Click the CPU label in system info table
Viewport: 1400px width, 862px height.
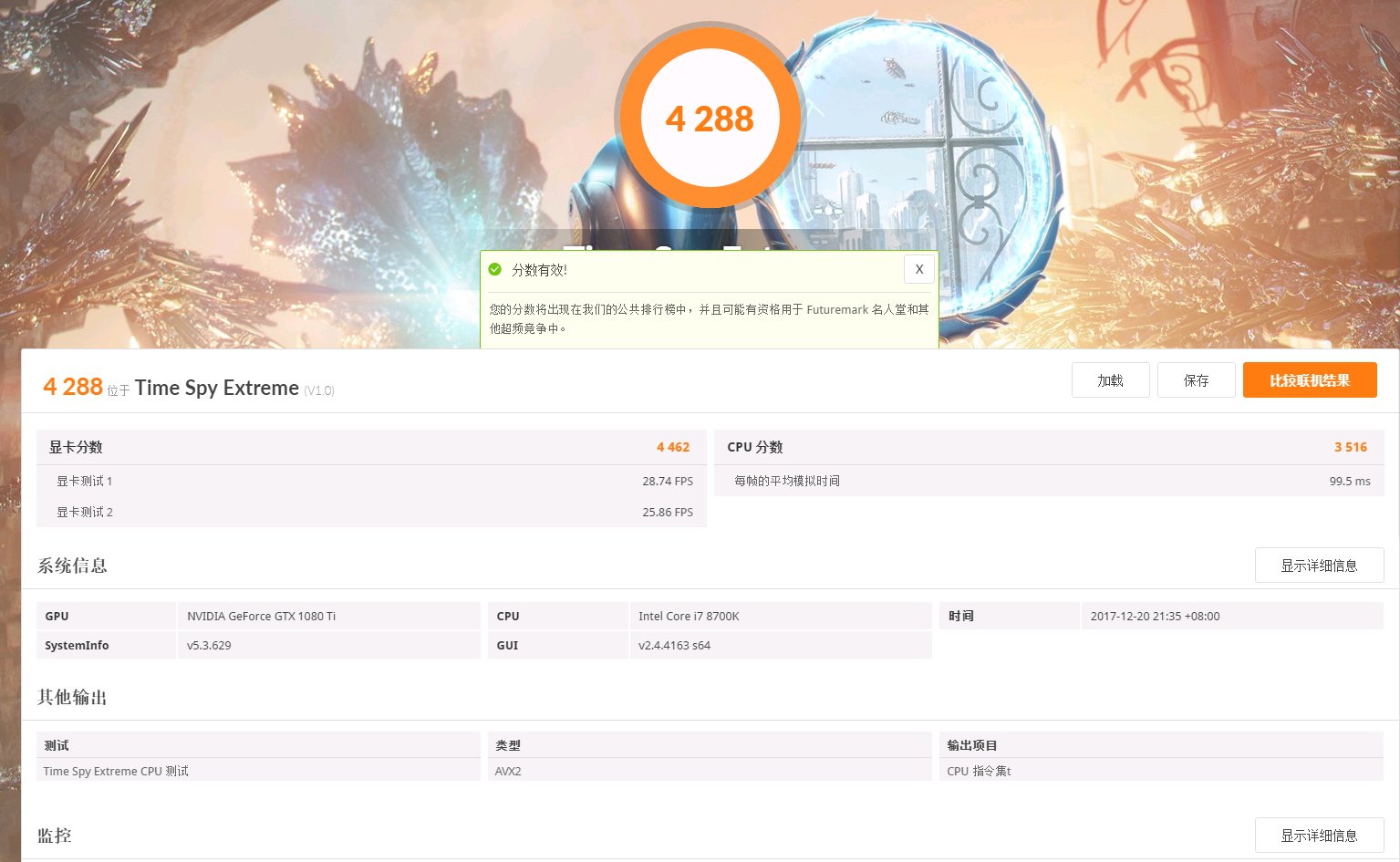(557, 616)
